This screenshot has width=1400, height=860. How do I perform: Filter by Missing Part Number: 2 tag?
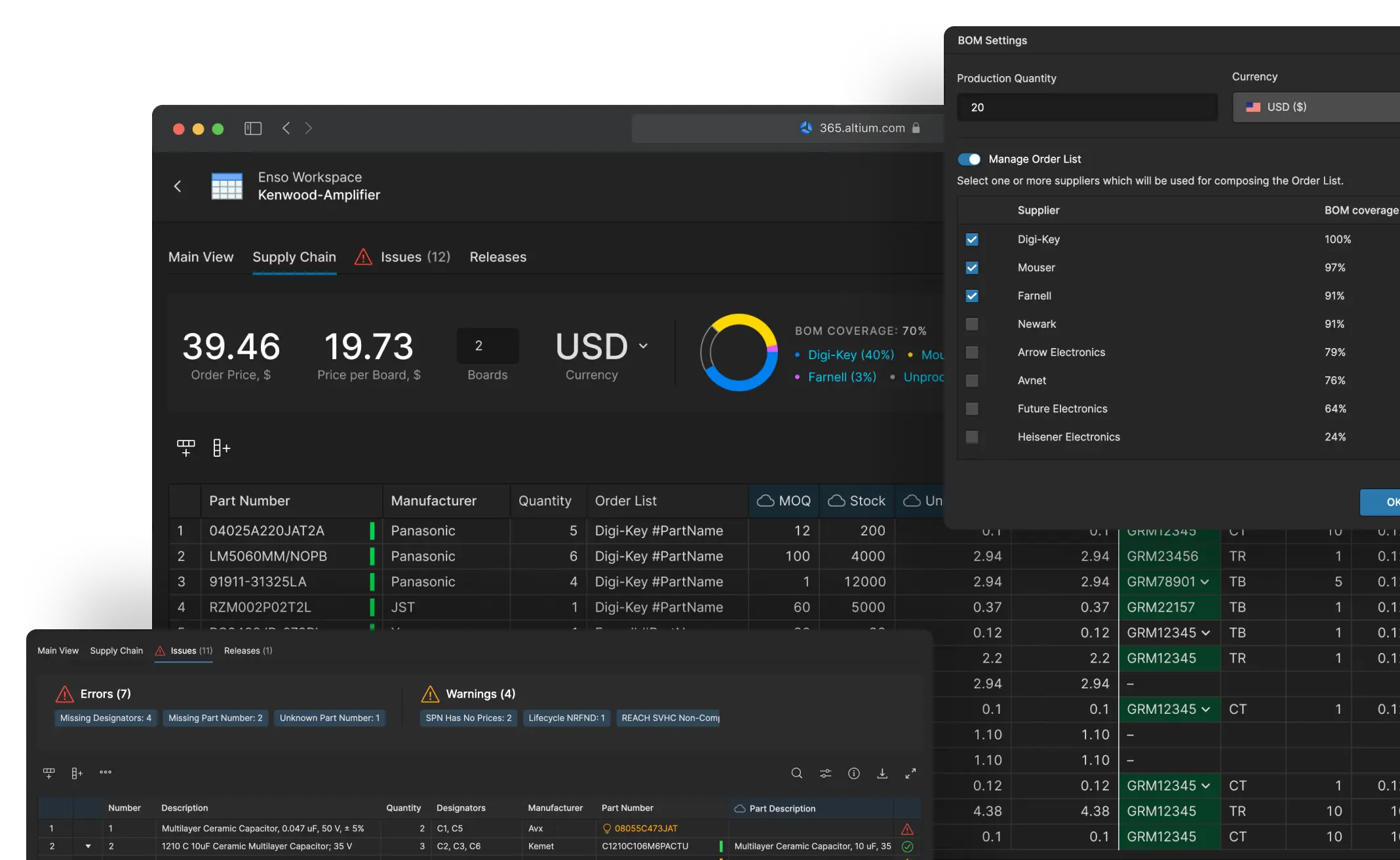pyautogui.click(x=216, y=718)
